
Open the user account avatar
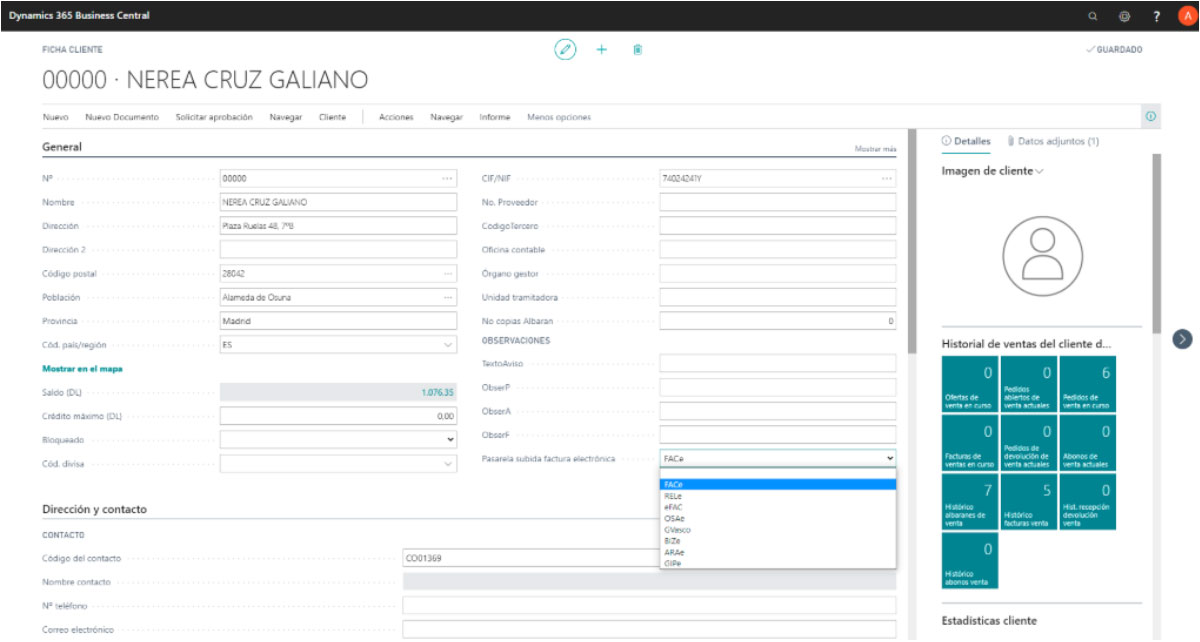[x=1186, y=16]
